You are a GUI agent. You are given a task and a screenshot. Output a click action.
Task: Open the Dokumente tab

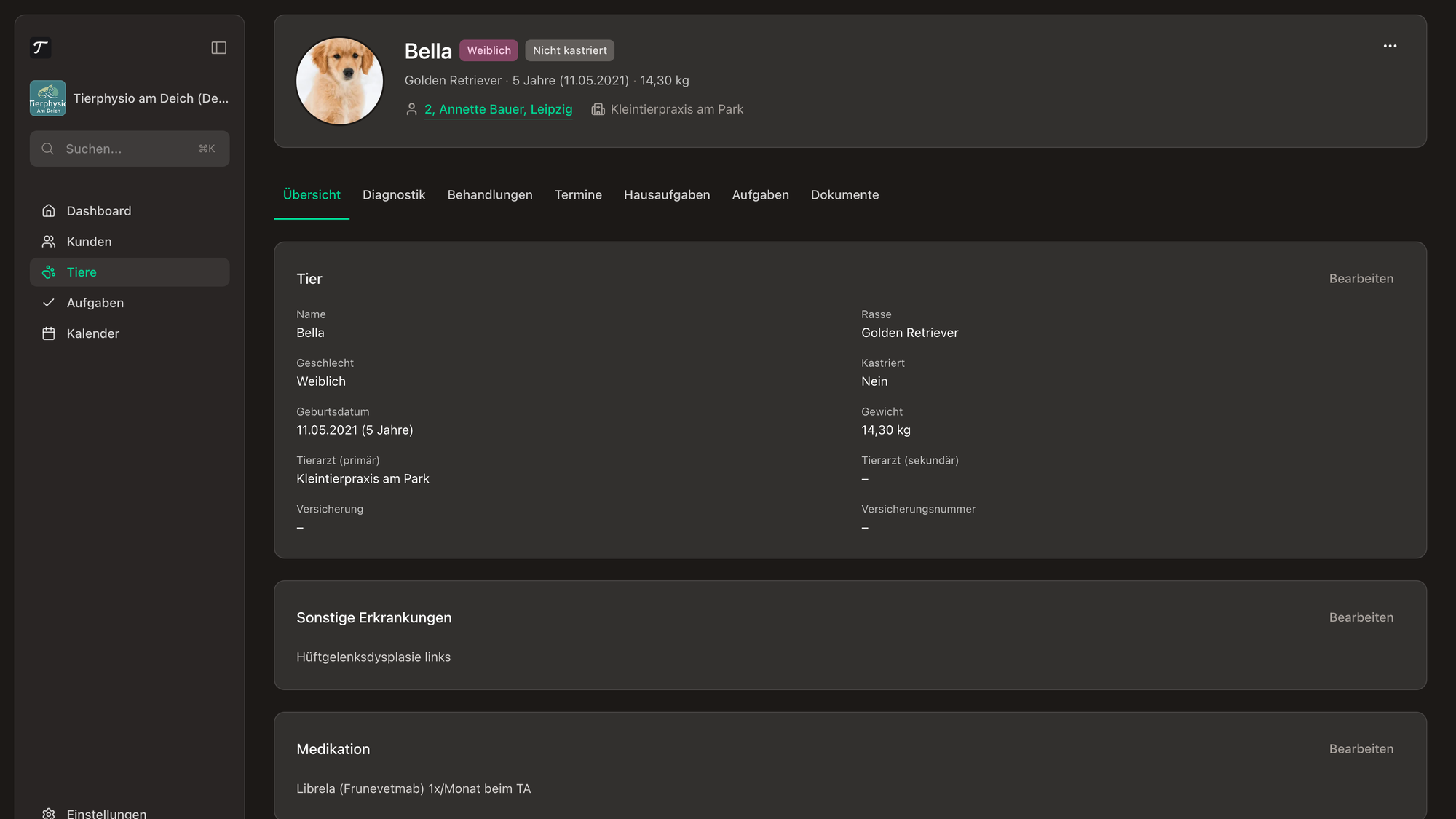844,195
